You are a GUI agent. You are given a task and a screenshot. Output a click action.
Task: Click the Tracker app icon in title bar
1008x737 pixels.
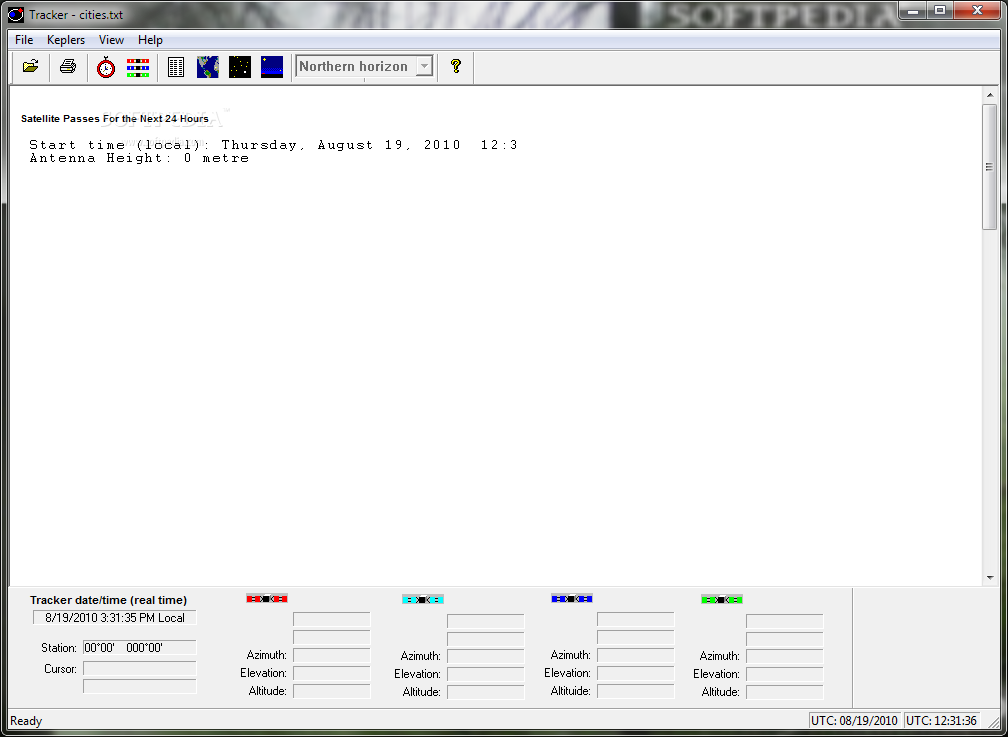[16, 14]
